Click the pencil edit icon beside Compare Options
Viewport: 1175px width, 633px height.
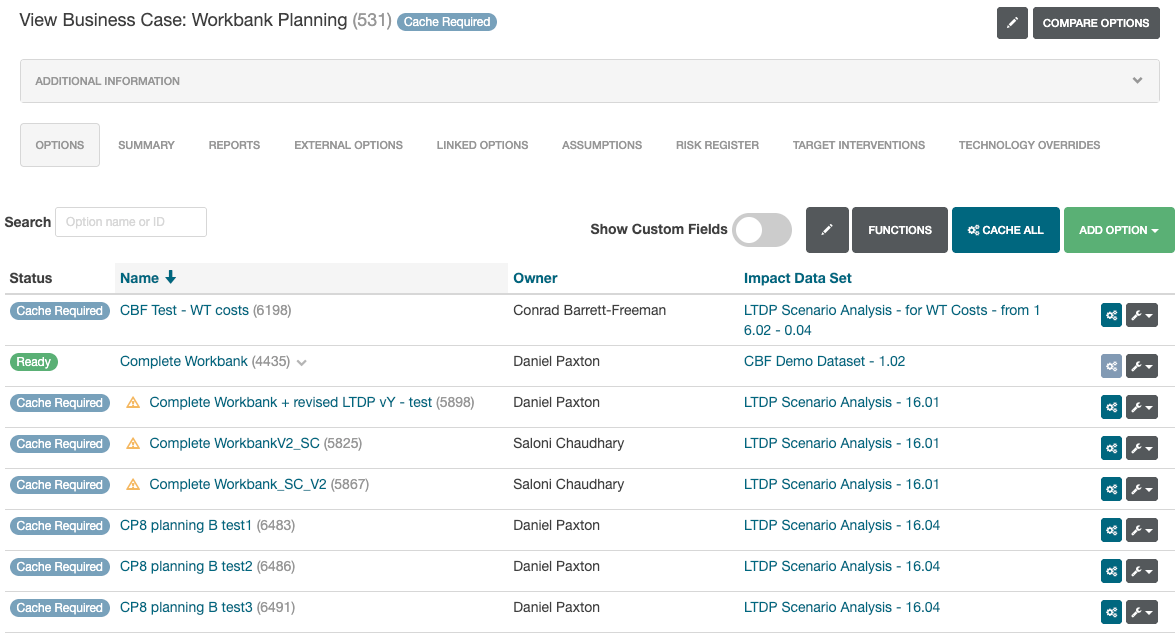coord(1012,23)
